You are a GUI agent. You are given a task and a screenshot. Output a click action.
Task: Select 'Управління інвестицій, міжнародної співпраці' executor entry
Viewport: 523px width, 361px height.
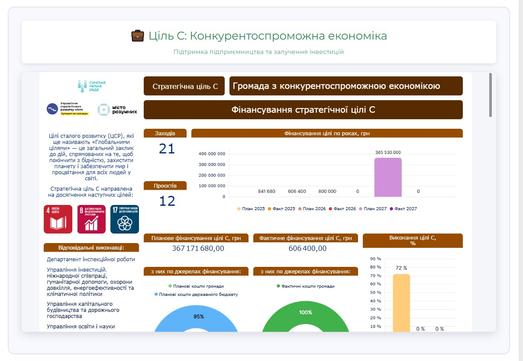(90, 282)
